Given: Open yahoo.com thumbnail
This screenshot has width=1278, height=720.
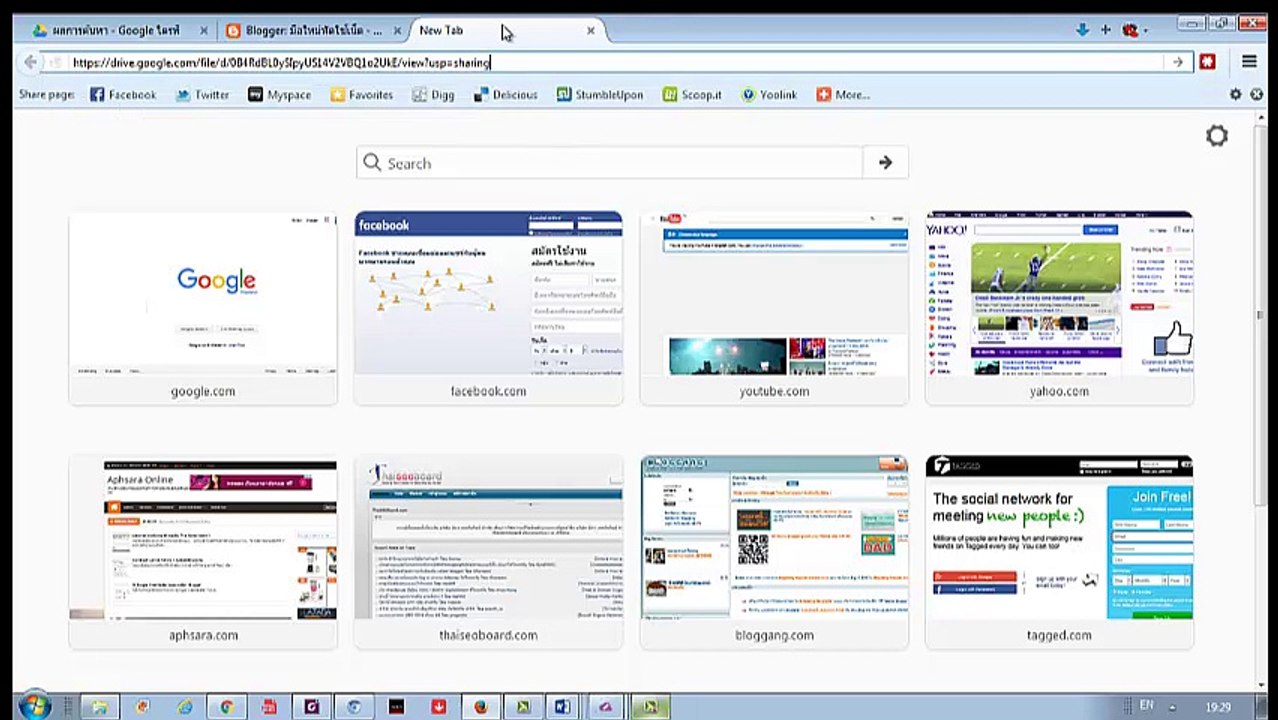Looking at the screenshot, I should pyautogui.click(x=1059, y=294).
